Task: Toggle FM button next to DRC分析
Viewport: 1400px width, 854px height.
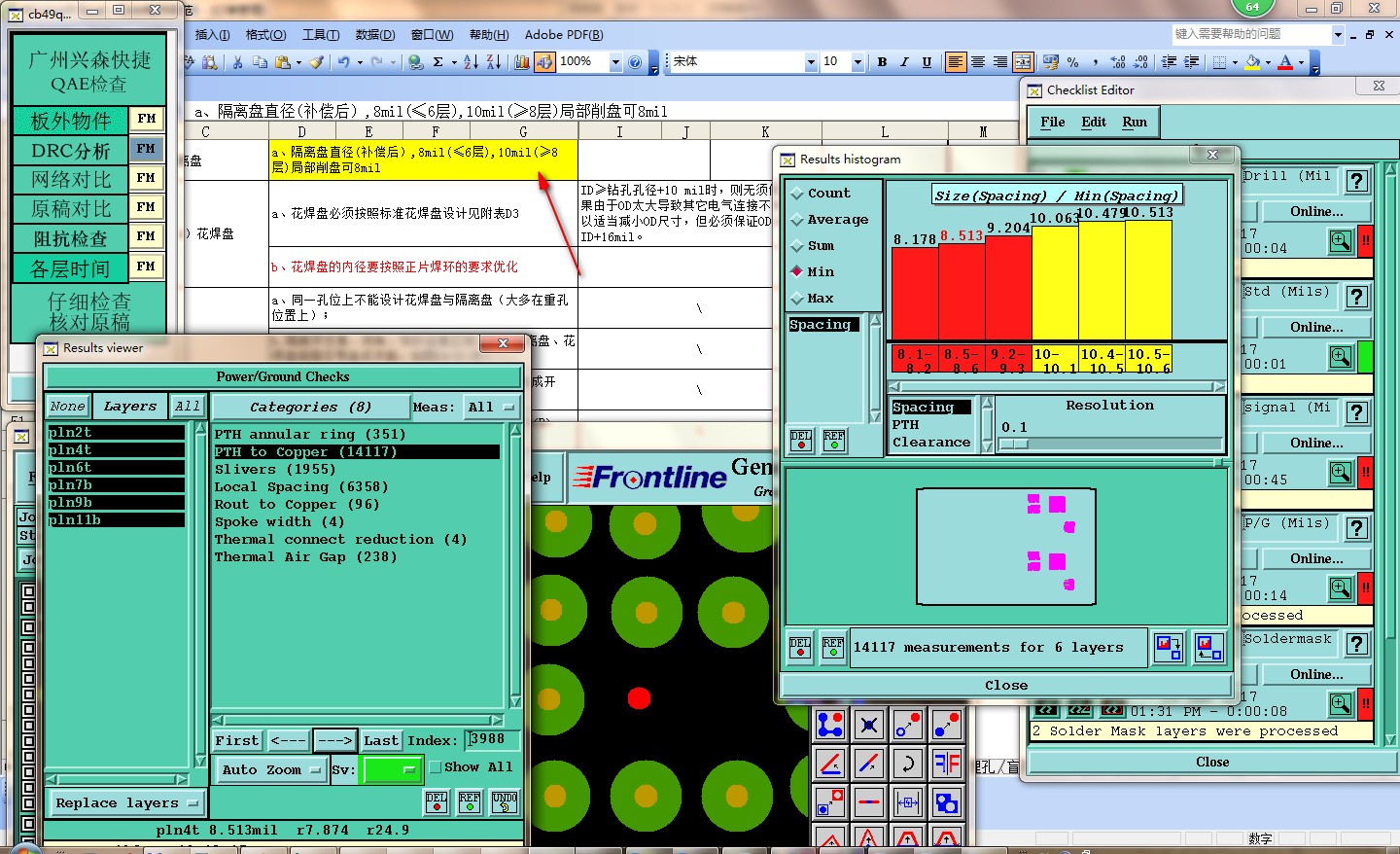Action: (146, 149)
